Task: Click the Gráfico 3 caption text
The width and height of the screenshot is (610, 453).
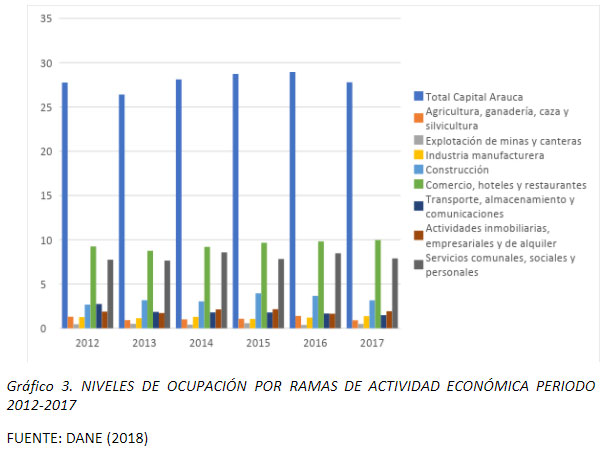Action: pyautogui.click(x=300, y=395)
